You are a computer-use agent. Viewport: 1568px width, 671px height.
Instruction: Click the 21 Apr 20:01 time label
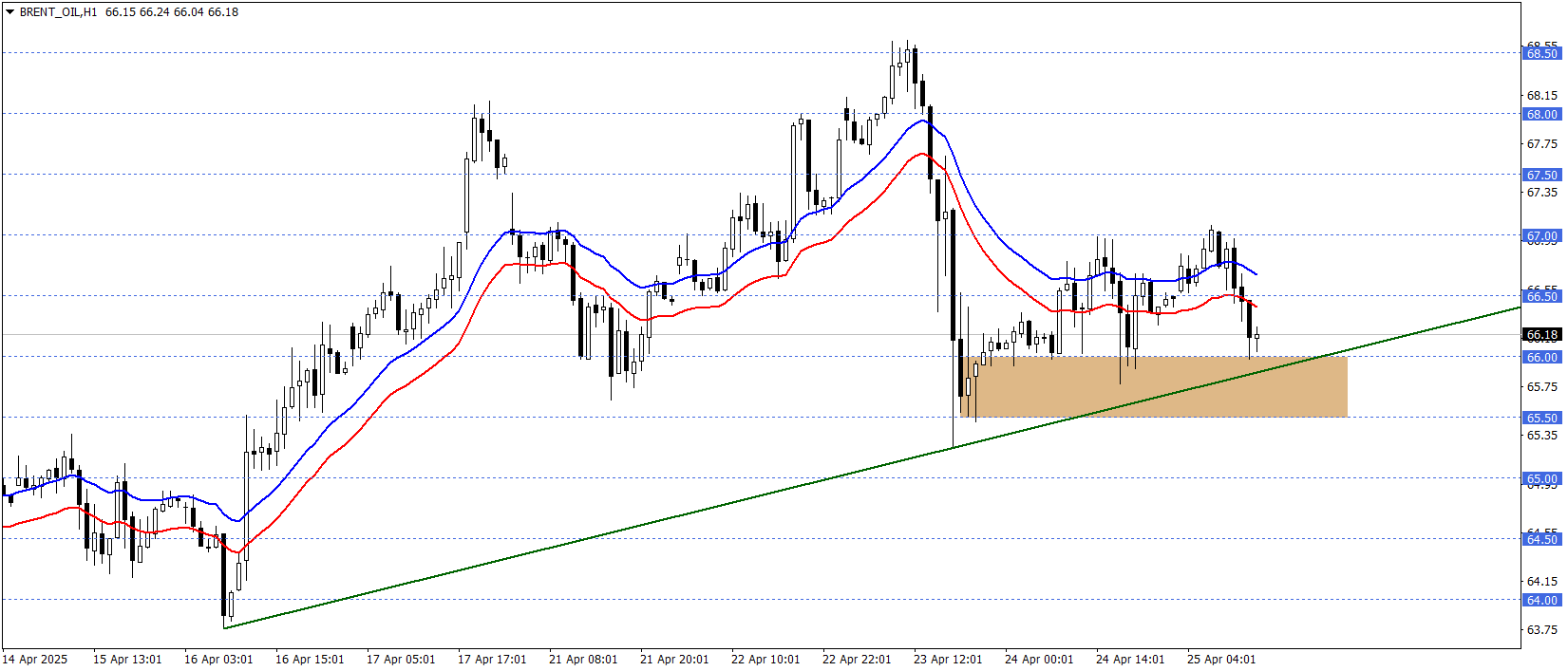tap(674, 659)
